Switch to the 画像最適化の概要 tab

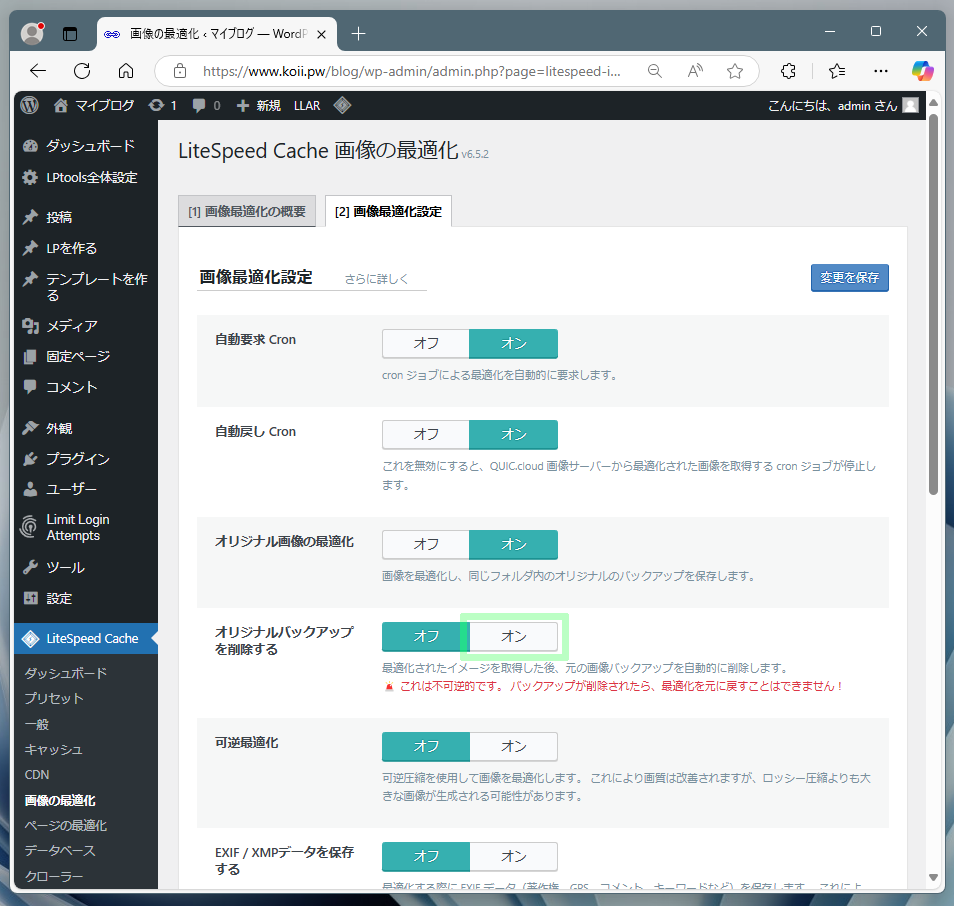coord(247,211)
